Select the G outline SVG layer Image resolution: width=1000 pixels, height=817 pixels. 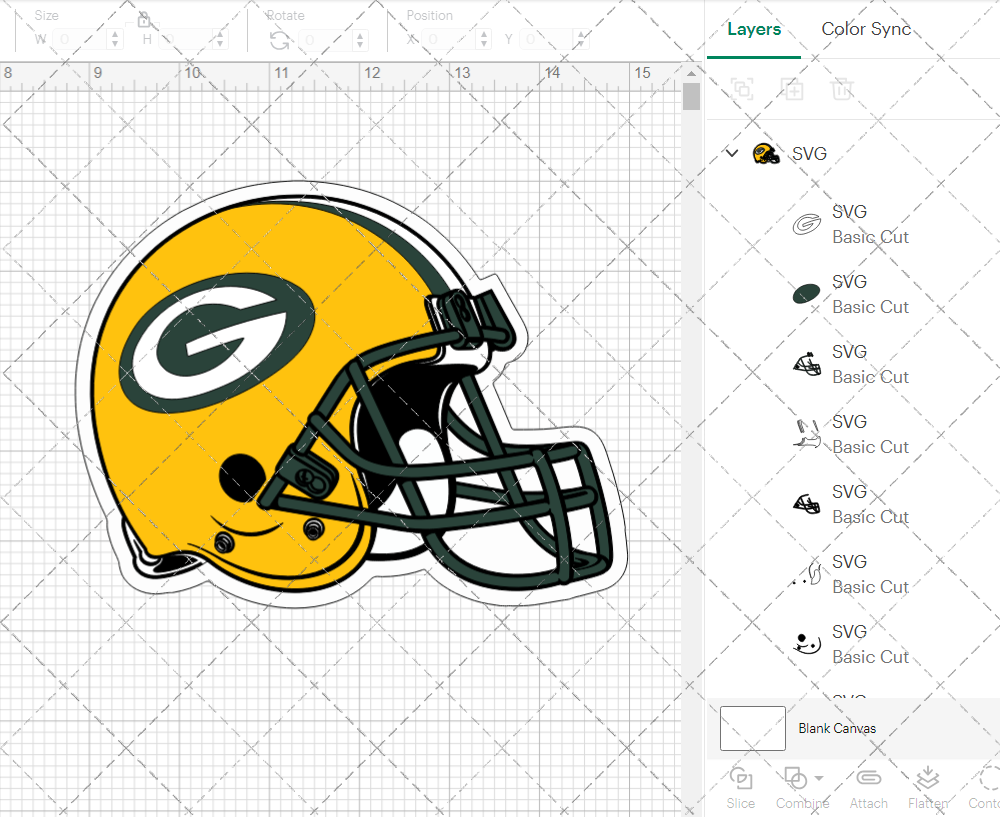point(852,224)
